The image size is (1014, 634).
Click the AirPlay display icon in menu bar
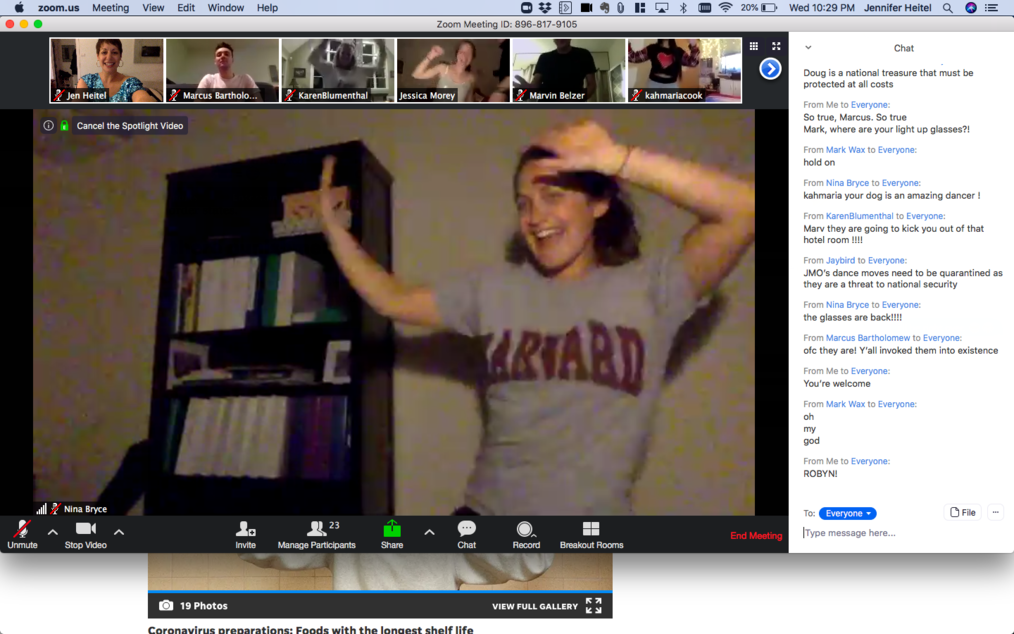(662, 8)
